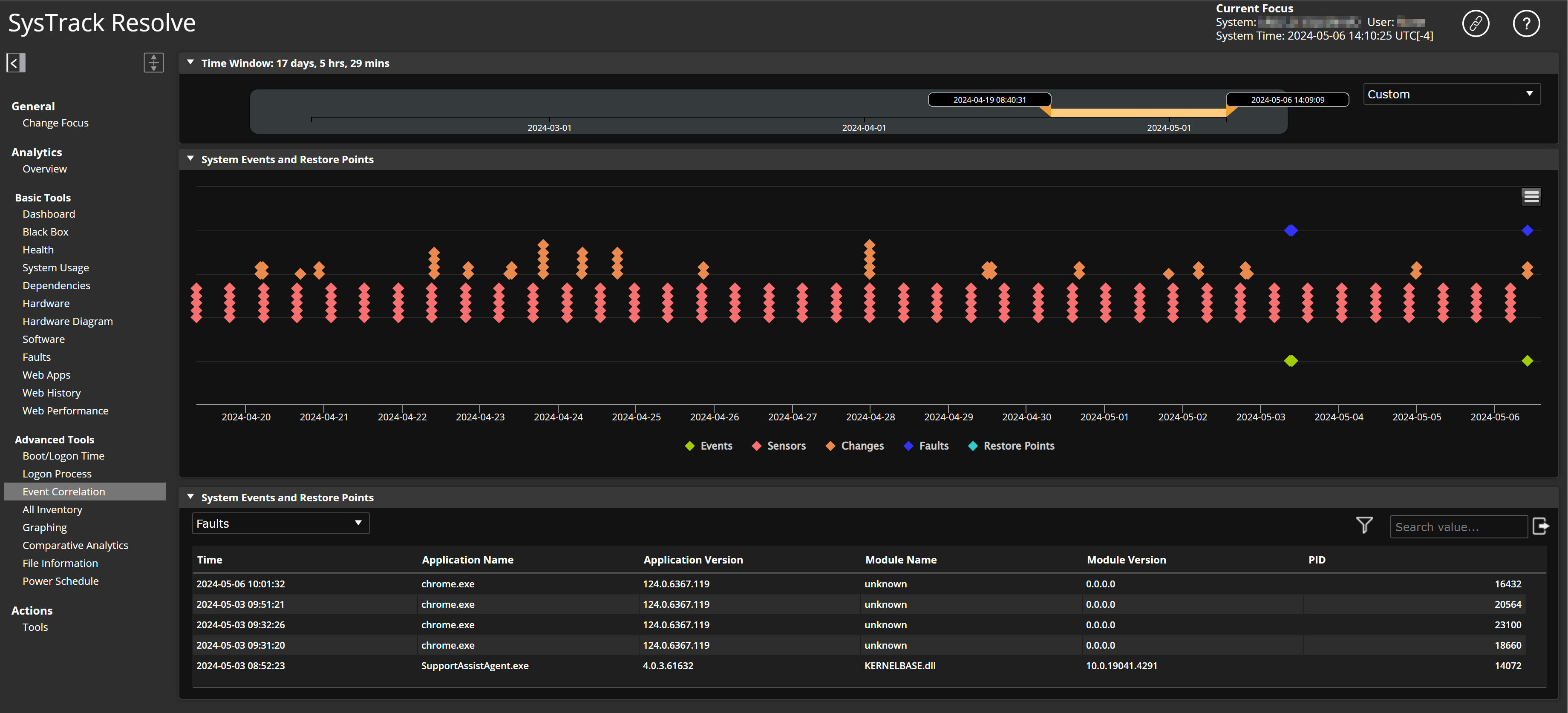Open Black Box in sidebar

click(45, 232)
